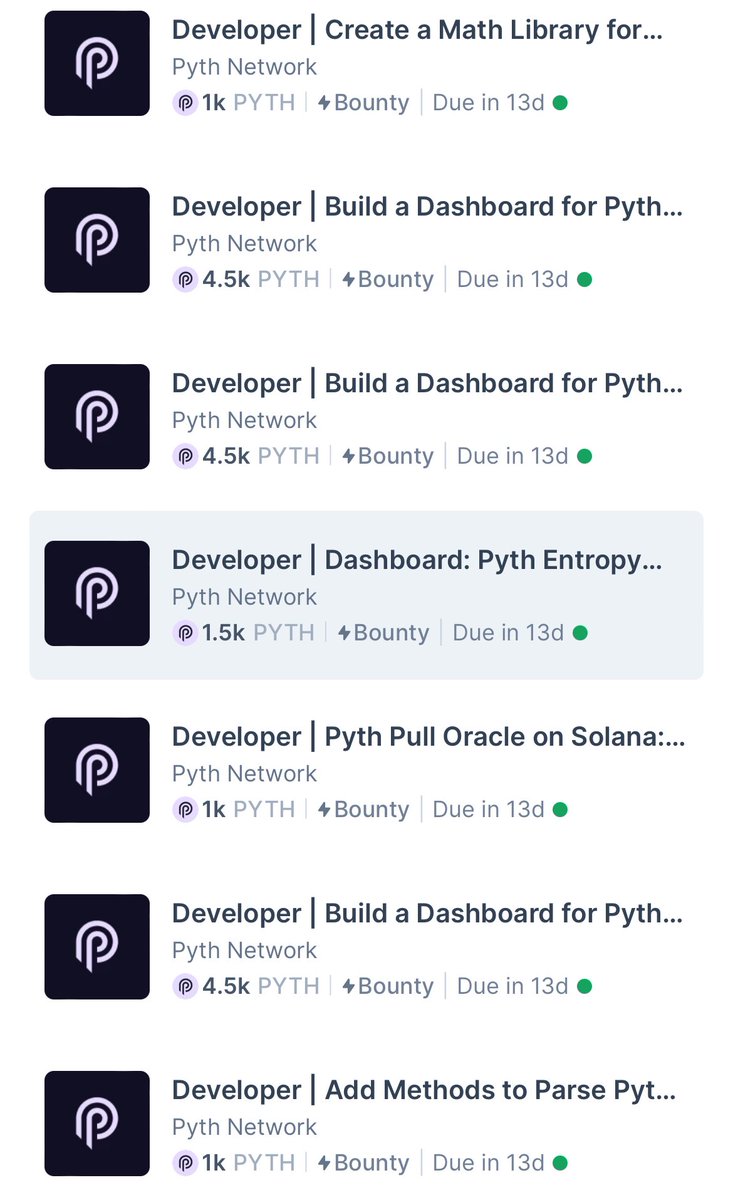Screen dimensions: 733x1200
Task: Click the lightning bolt icon in the Pull Oracle row
Action: click(x=324, y=810)
